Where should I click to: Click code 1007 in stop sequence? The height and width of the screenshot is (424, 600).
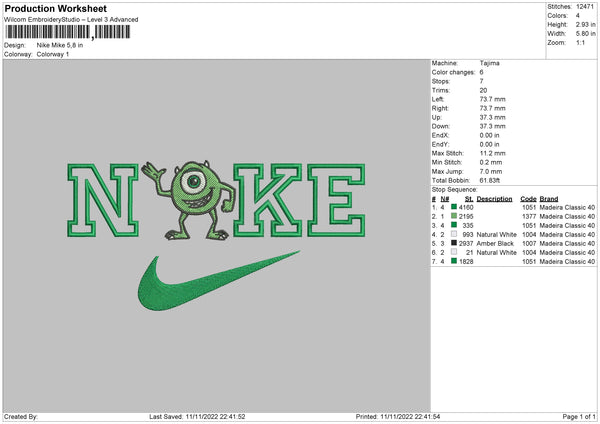point(529,243)
